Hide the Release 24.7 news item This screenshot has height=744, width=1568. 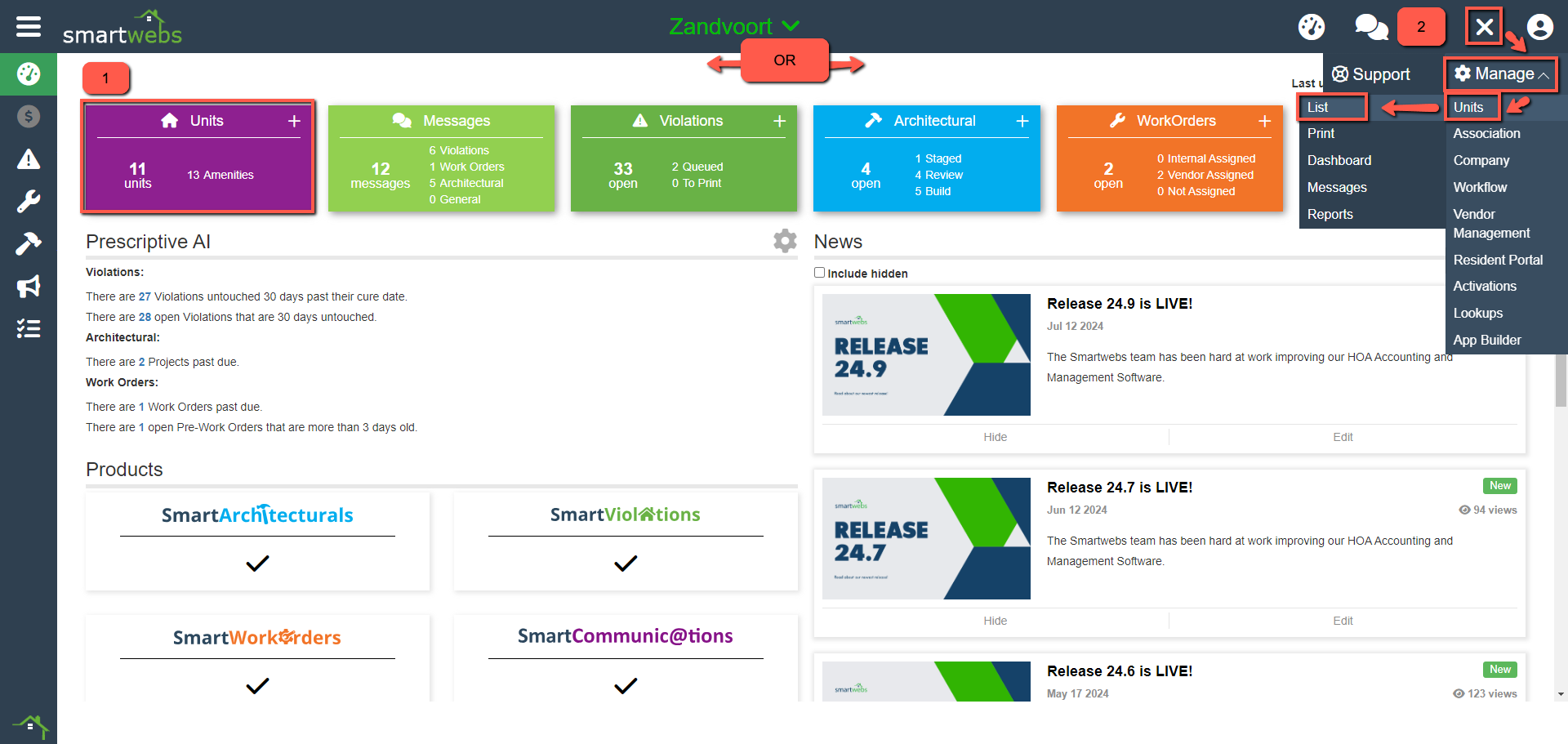pos(995,621)
